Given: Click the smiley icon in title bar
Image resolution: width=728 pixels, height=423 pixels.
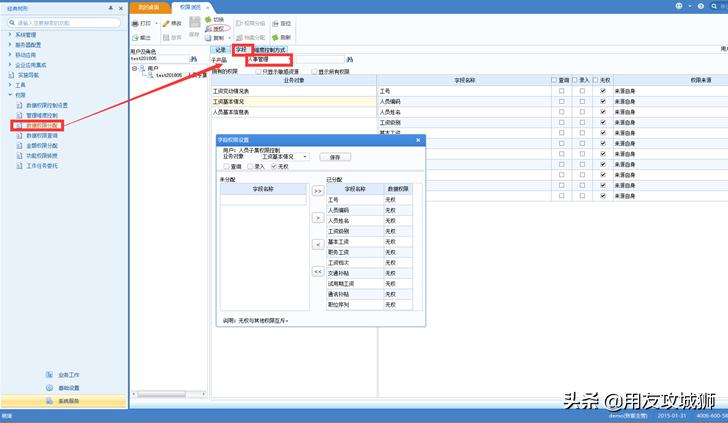Looking at the screenshot, I should [679, 6].
